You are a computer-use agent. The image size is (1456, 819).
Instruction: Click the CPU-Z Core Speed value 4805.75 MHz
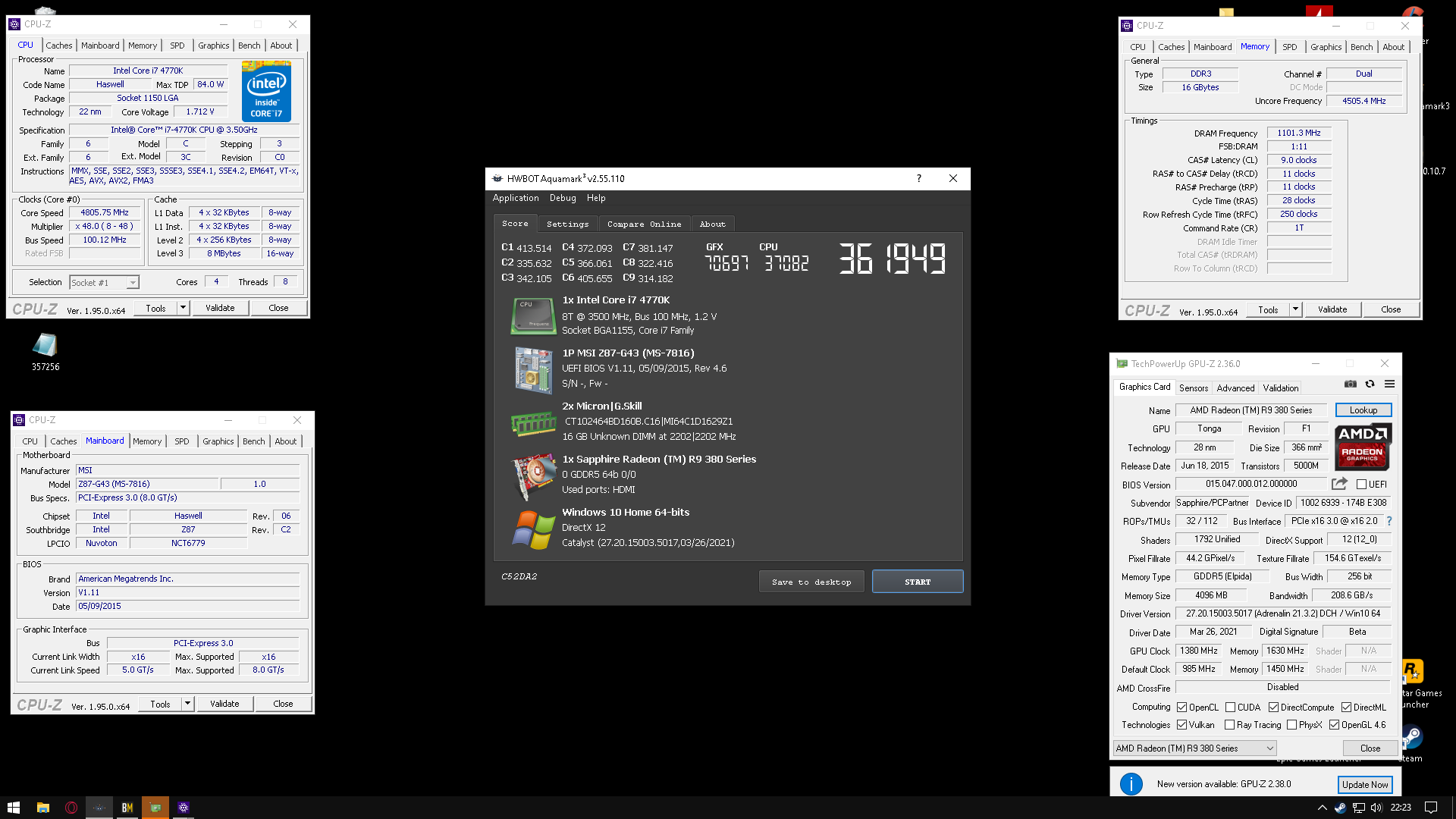click(x=105, y=213)
